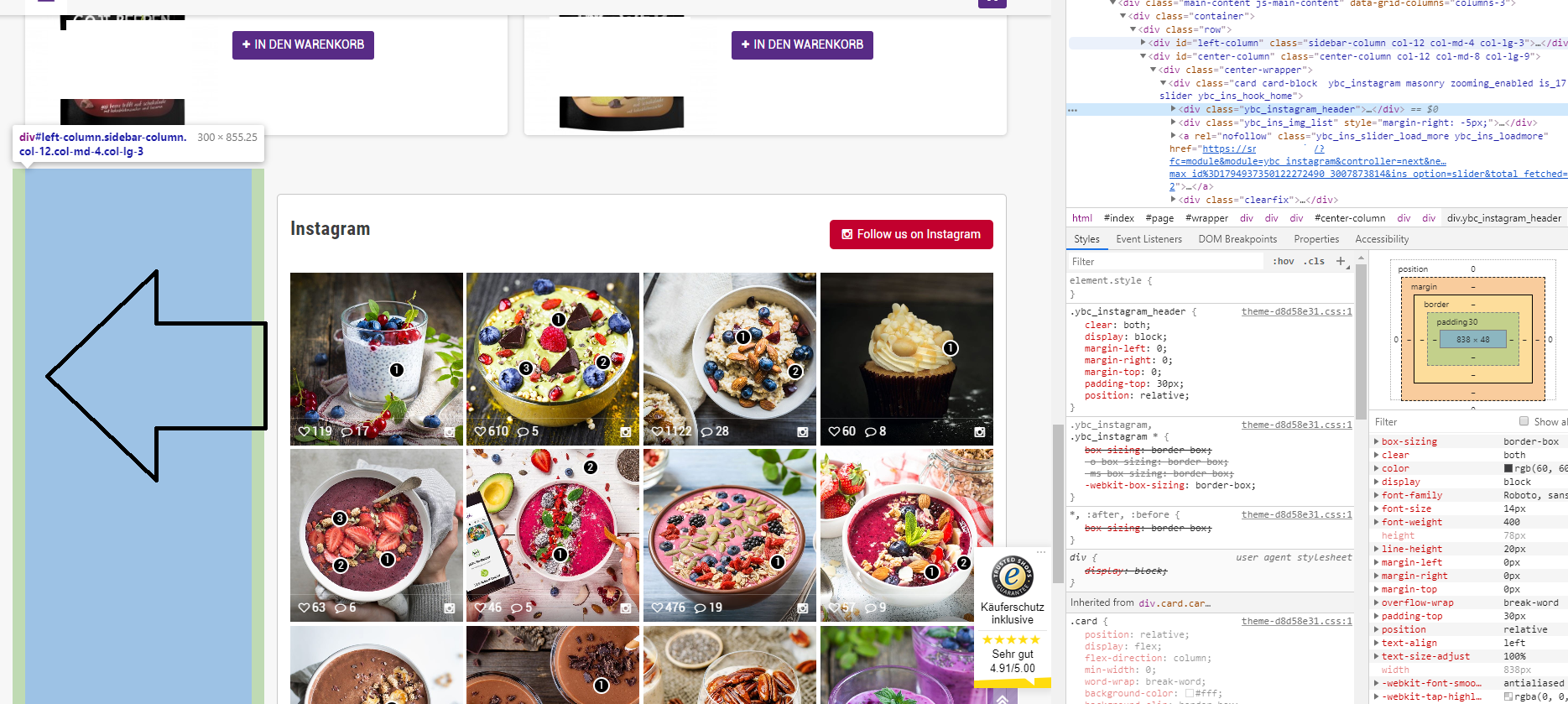Screen dimensions: 1568x704
Task: Expand the text-align computed property
Action: pos(1376,643)
